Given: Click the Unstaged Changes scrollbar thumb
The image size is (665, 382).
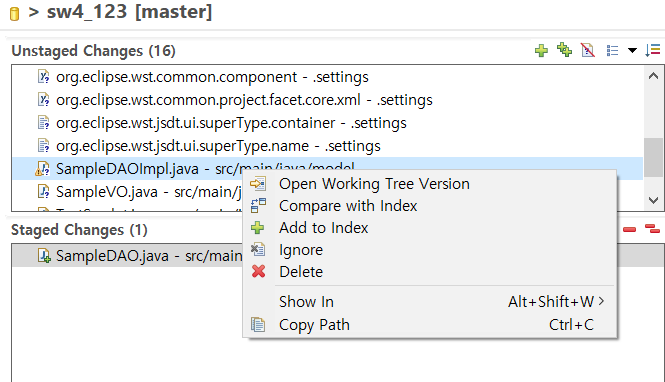Looking at the screenshot, I should (654, 157).
